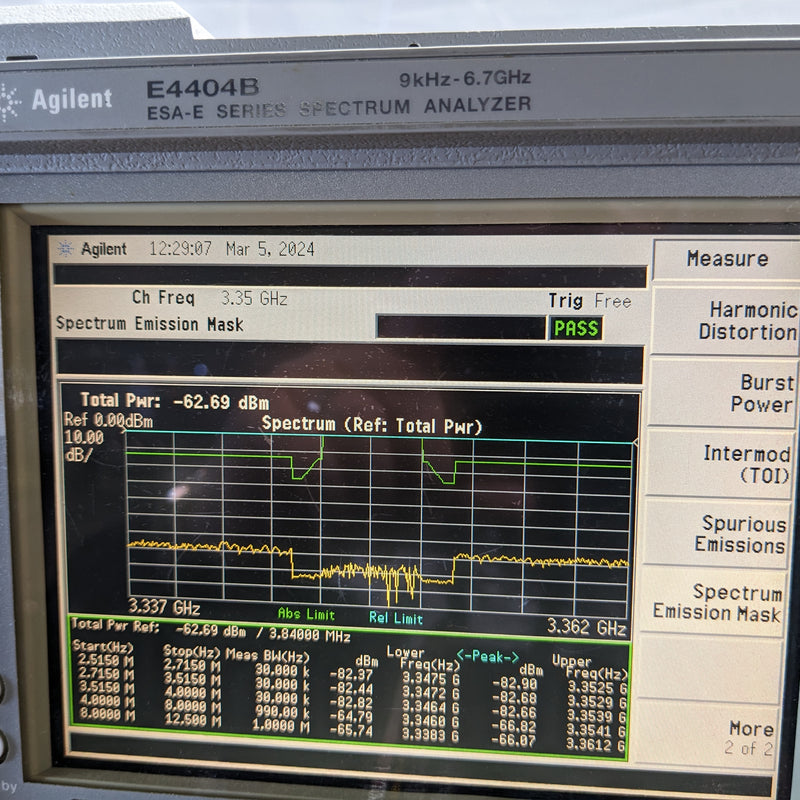Screen dimensions: 800x800
Task: Click the Spectrum (Ref: Total Pwr) title
Action: click(x=372, y=424)
